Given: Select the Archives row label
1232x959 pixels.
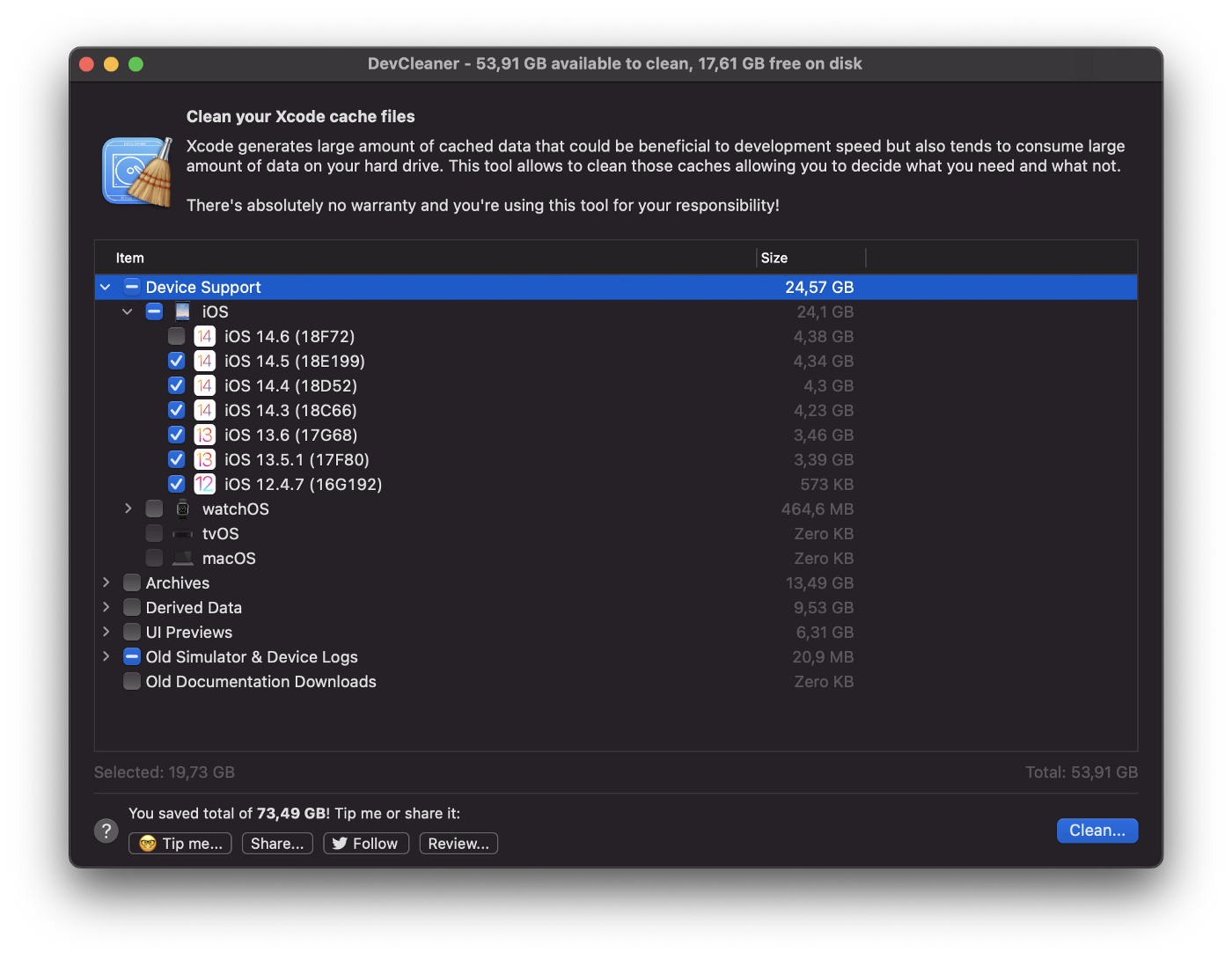Looking at the screenshot, I should click(178, 582).
